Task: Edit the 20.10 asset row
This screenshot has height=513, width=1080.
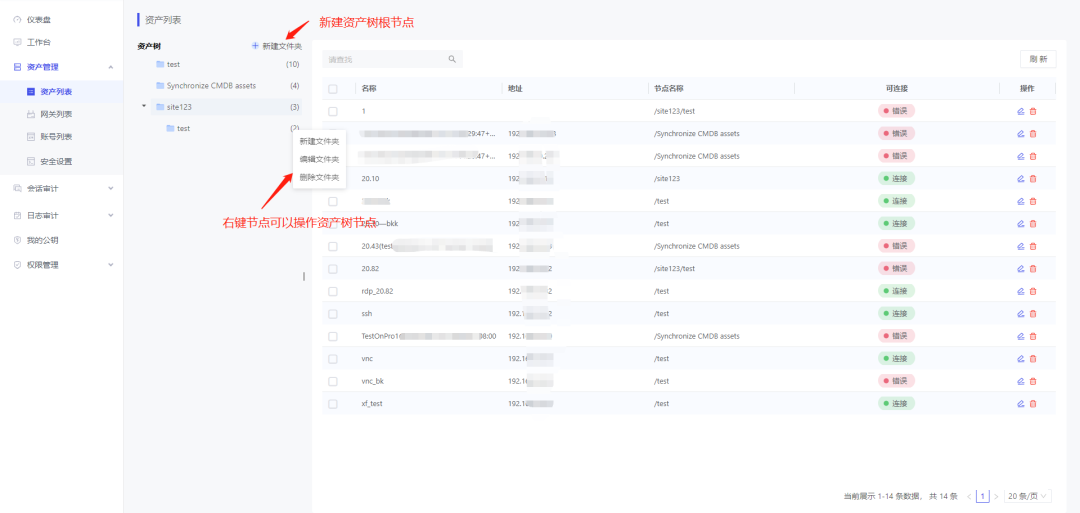Action: coord(1021,178)
